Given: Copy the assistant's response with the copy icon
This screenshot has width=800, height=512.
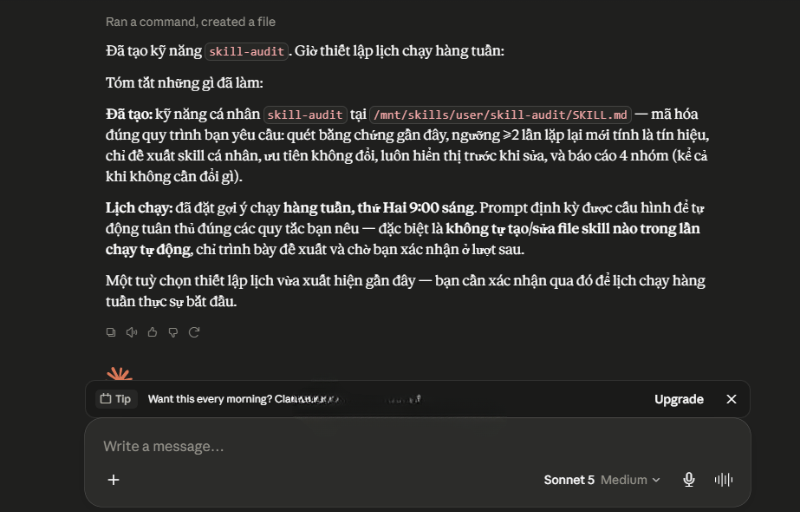Looking at the screenshot, I should (111, 332).
